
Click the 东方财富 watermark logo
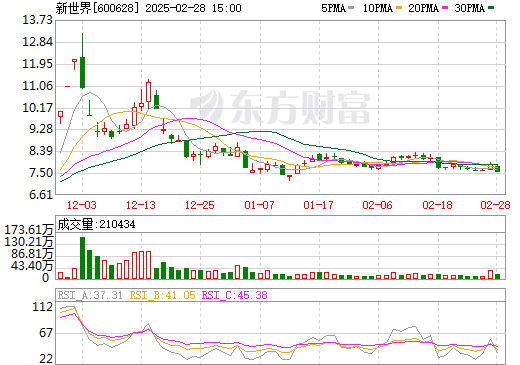pos(280,107)
